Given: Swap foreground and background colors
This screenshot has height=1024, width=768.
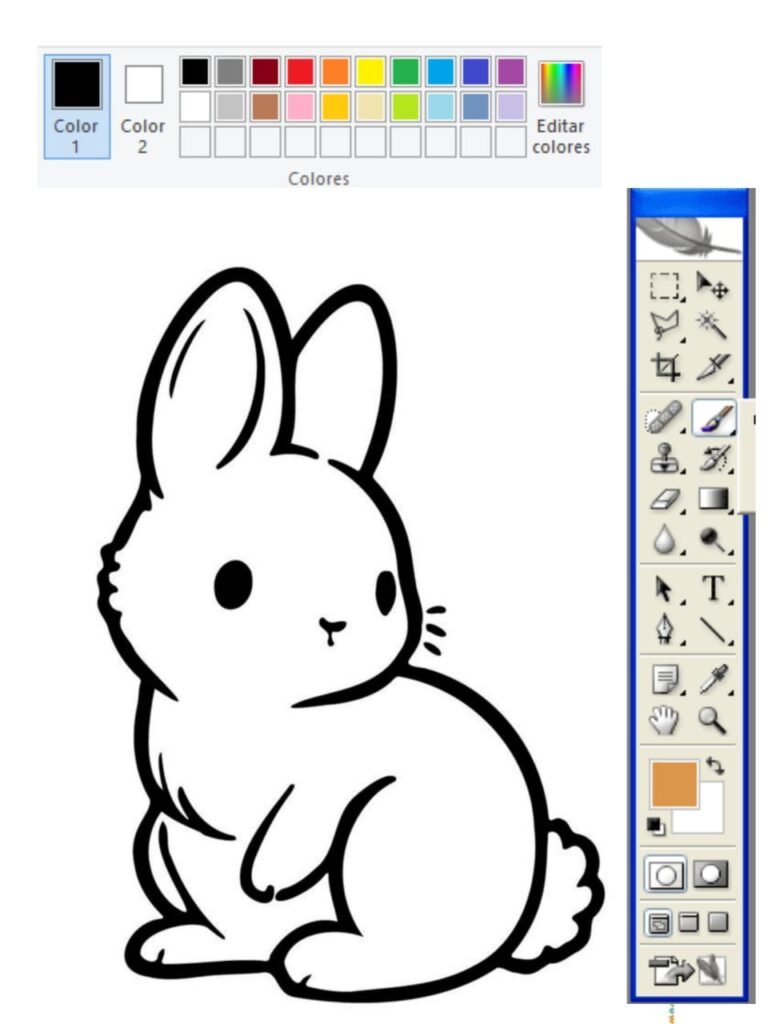Looking at the screenshot, I should (x=715, y=765).
